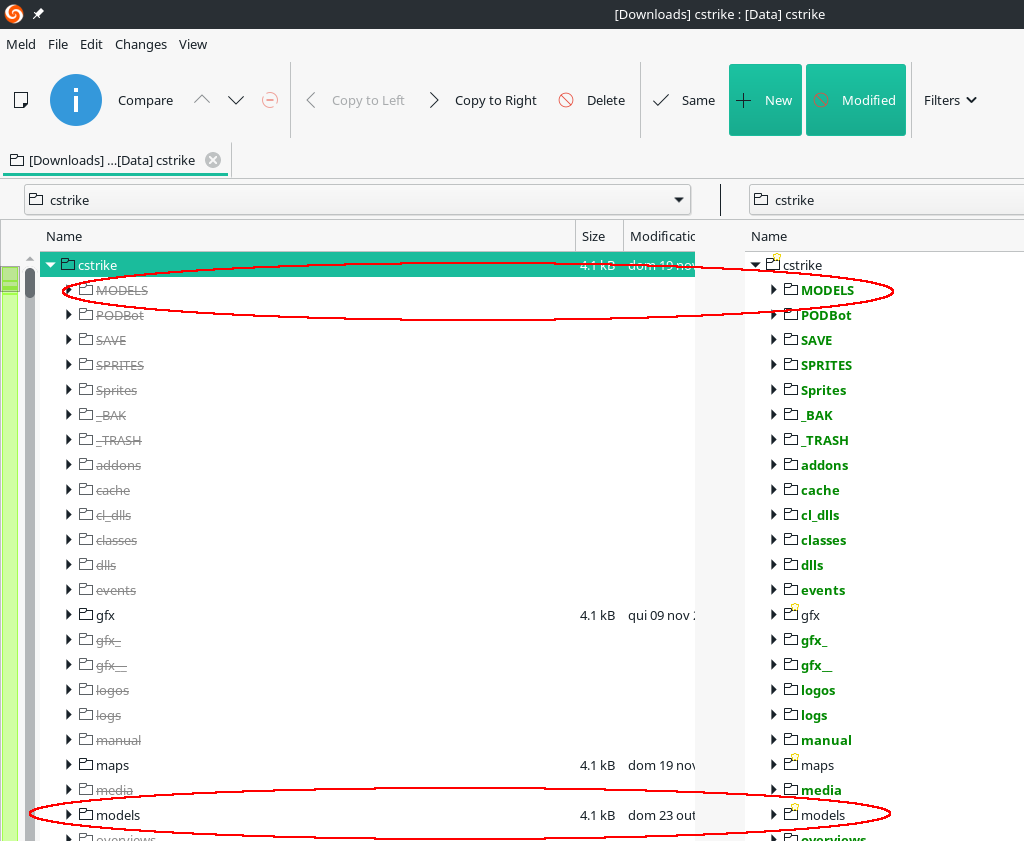Select right pane gfx_ folder row
The height and width of the screenshot is (841, 1024).
coord(884,640)
